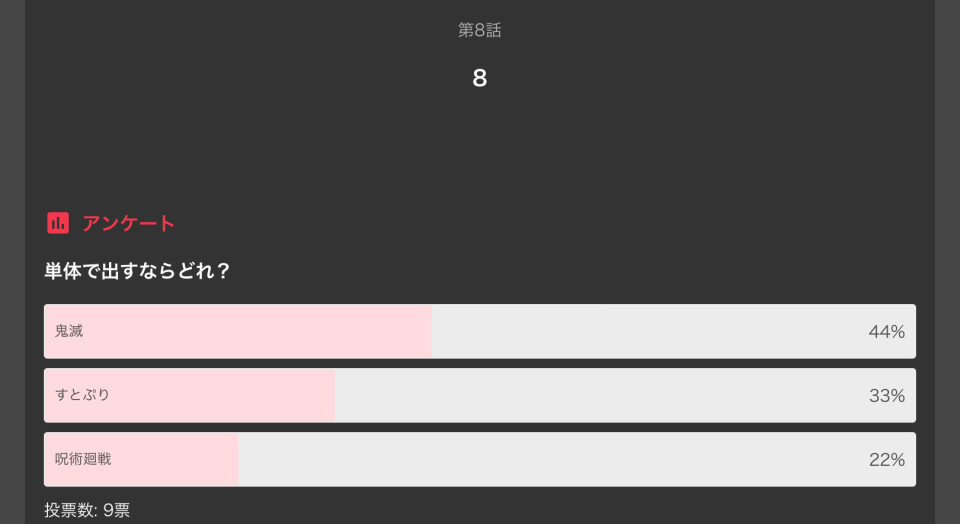Click the gray unfilled area of すとぷり bar
The width and height of the screenshot is (960, 524).
coord(600,395)
